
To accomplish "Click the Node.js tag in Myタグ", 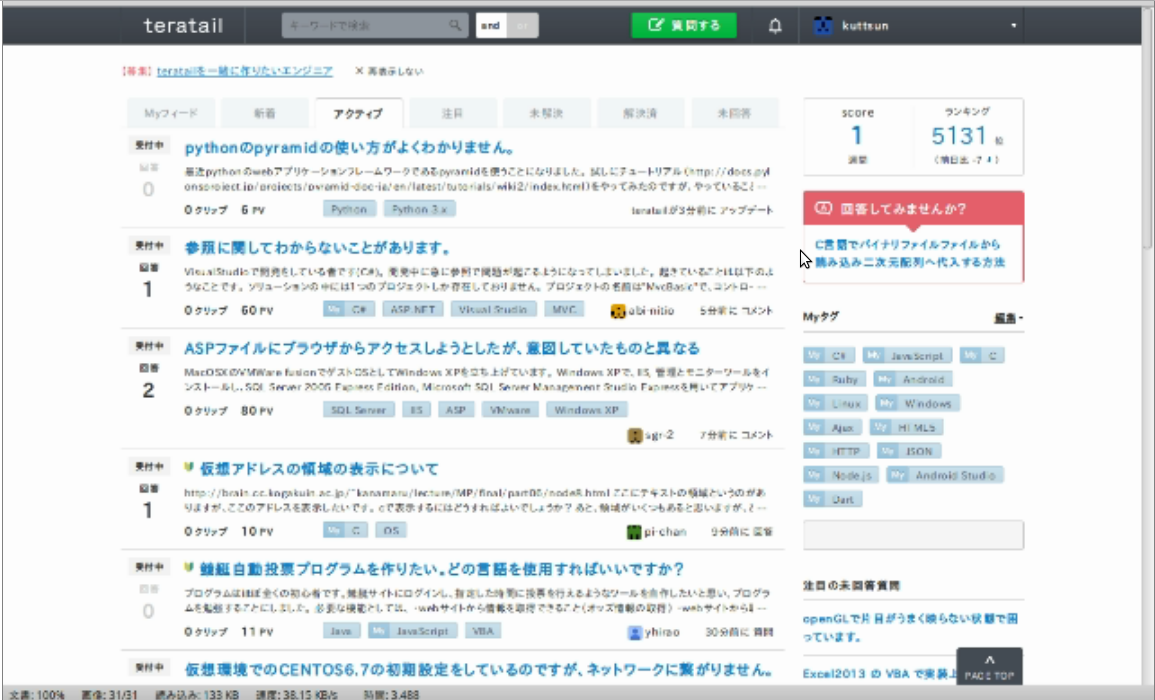I will click(841, 475).
